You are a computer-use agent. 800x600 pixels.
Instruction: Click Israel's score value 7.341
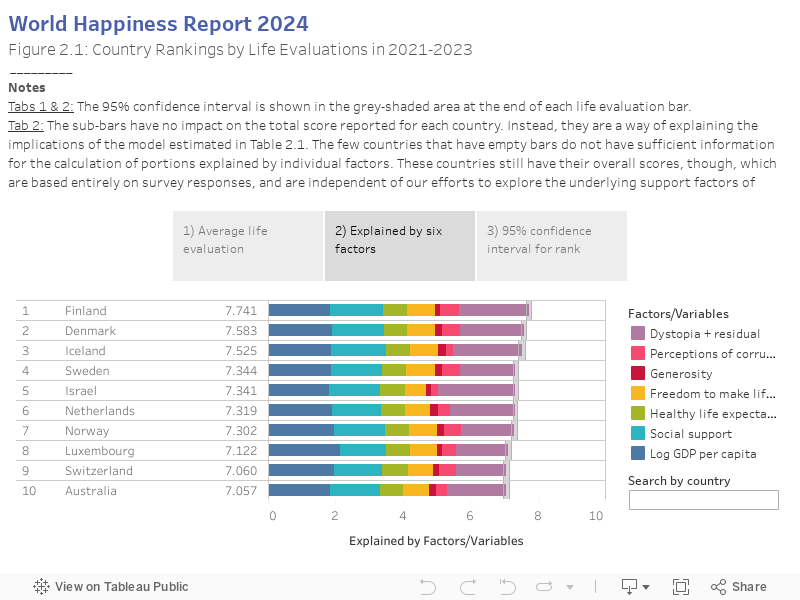coord(241,391)
